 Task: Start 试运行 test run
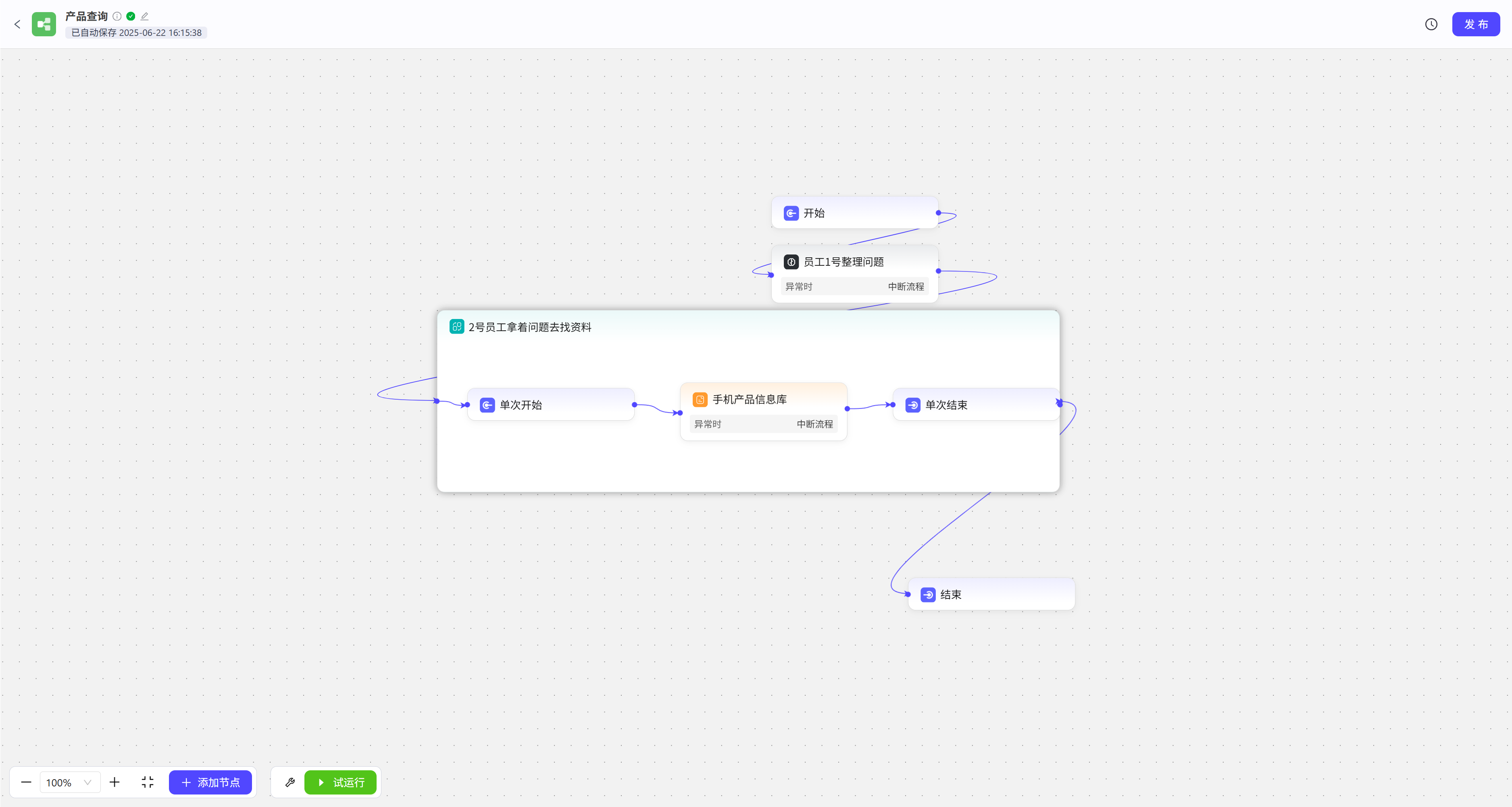click(x=340, y=782)
